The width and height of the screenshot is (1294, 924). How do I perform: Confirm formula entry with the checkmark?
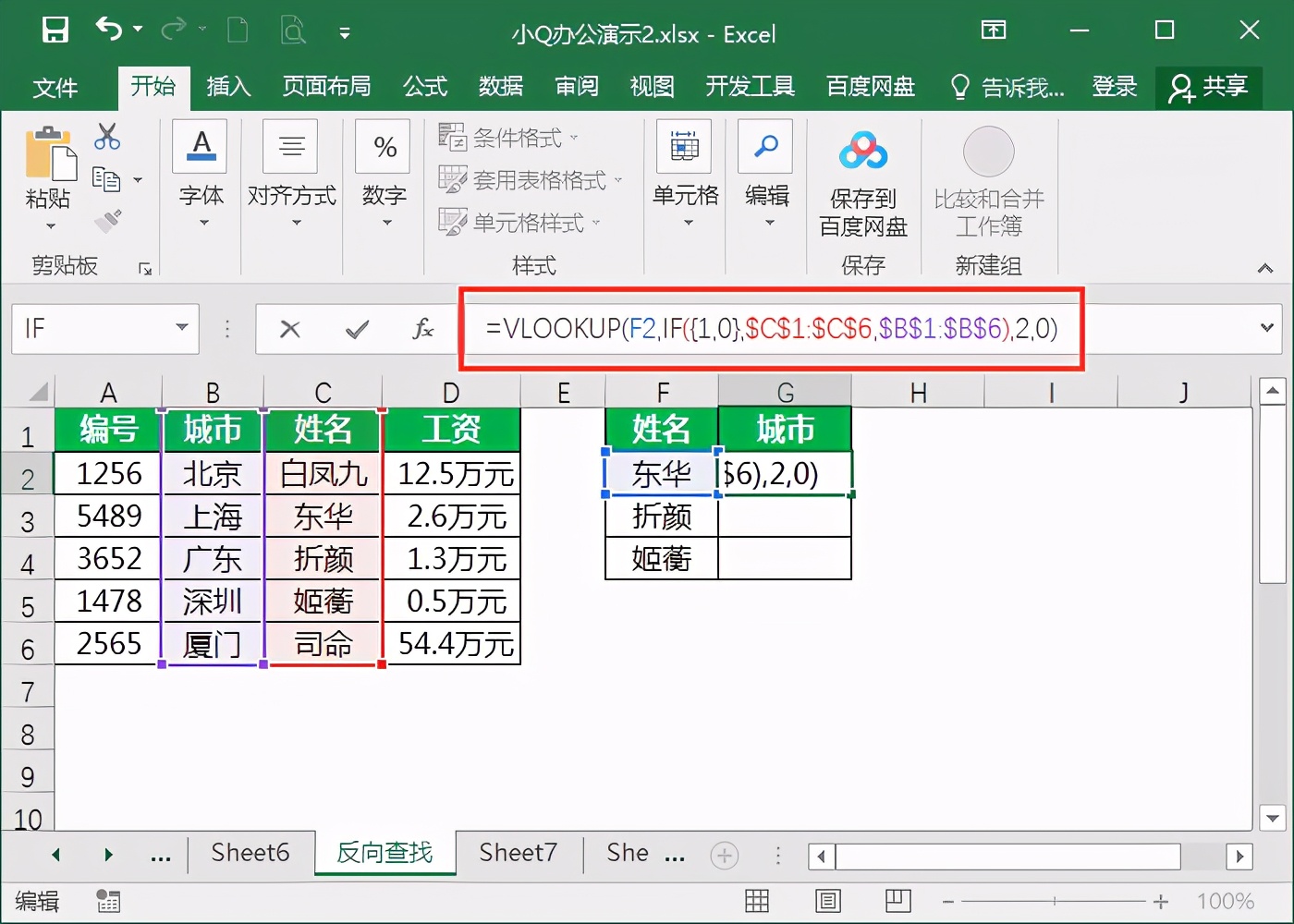357,329
